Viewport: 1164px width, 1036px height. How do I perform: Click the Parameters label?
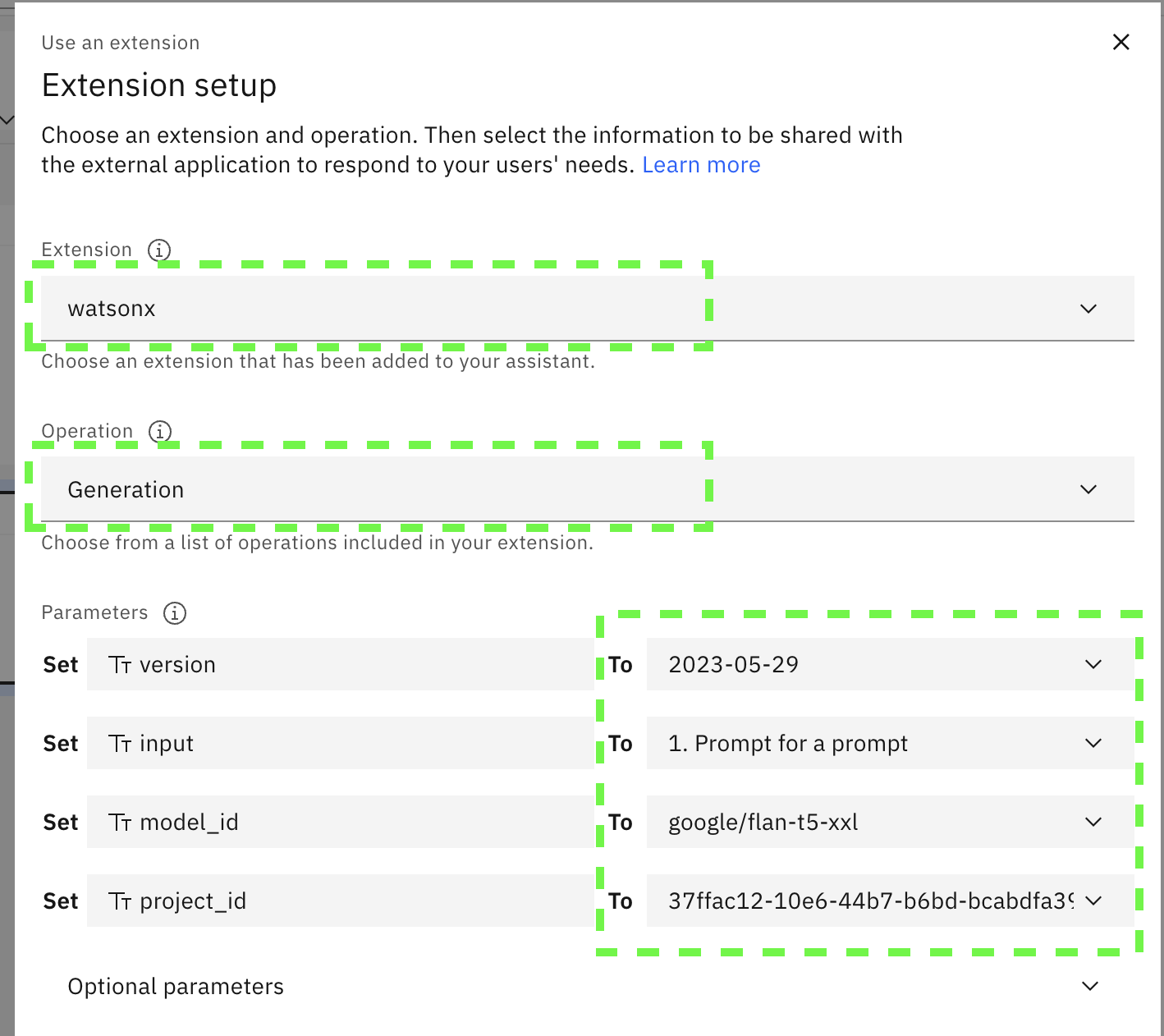pos(95,612)
